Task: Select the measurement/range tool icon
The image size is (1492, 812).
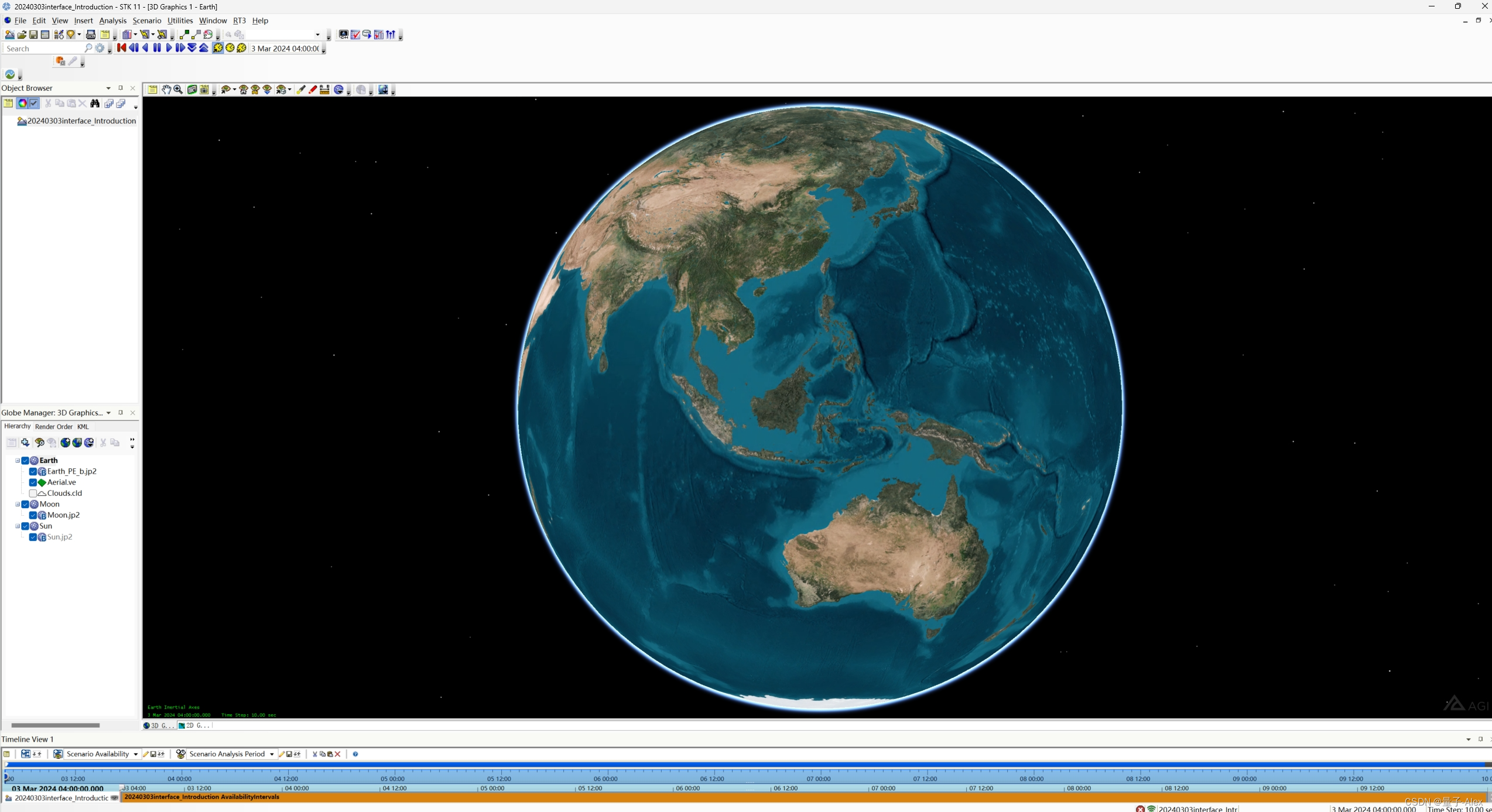Action: pyautogui.click(x=325, y=90)
